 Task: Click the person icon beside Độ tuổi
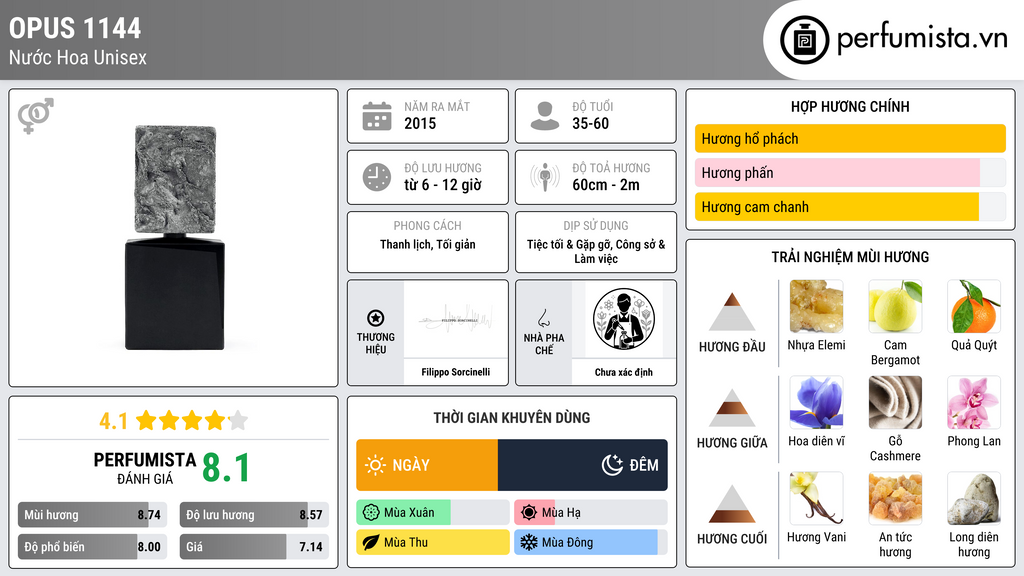click(x=545, y=116)
